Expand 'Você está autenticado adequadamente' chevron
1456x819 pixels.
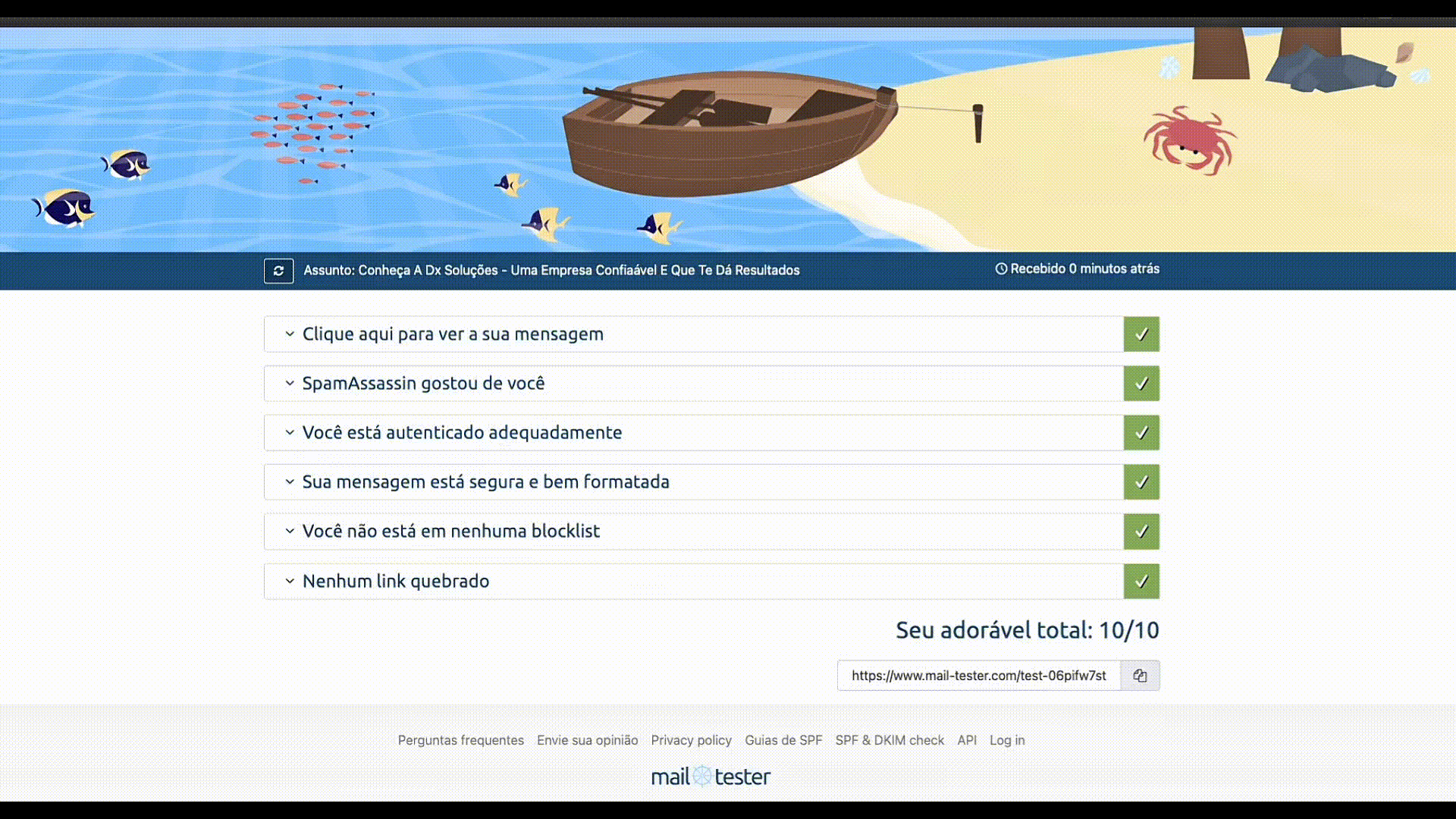pyautogui.click(x=290, y=433)
